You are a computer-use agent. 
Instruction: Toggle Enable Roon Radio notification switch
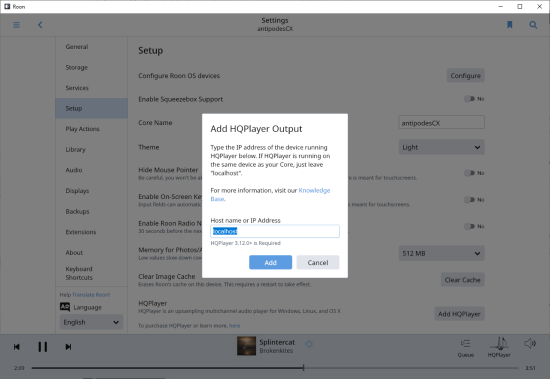tap(469, 226)
